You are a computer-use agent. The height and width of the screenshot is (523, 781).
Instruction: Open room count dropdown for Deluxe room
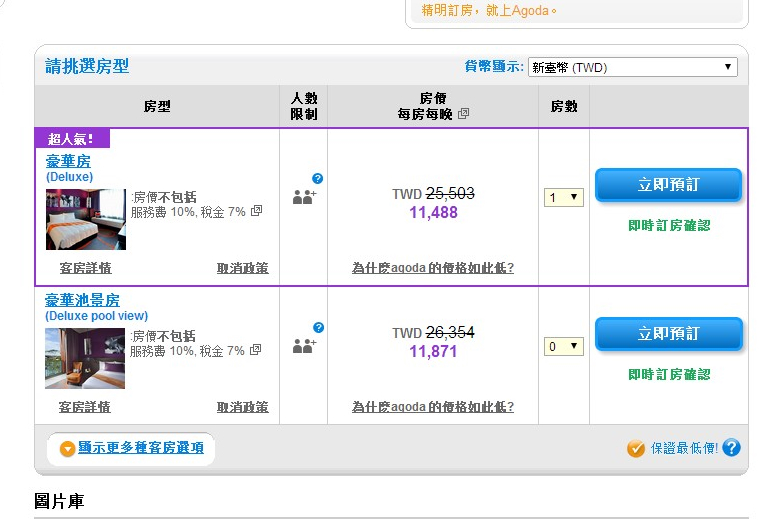[563, 197]
